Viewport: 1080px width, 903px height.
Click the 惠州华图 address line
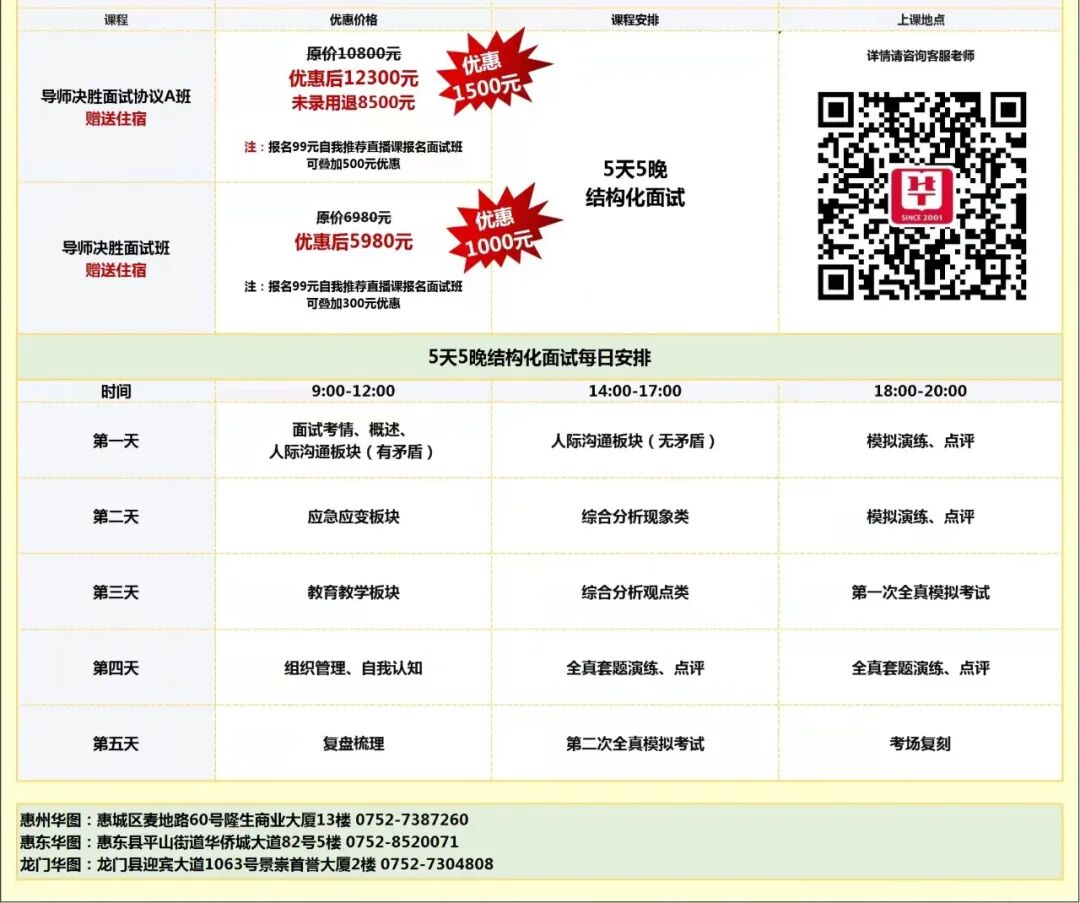(245, 820)
